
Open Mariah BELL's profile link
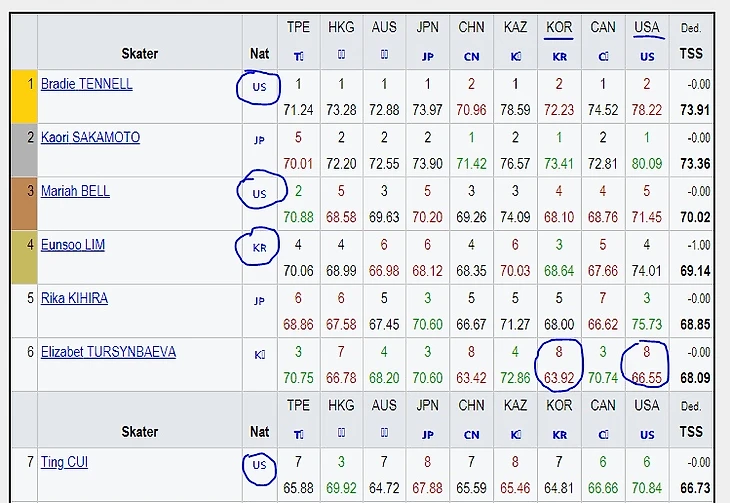[x=75, y=192]
